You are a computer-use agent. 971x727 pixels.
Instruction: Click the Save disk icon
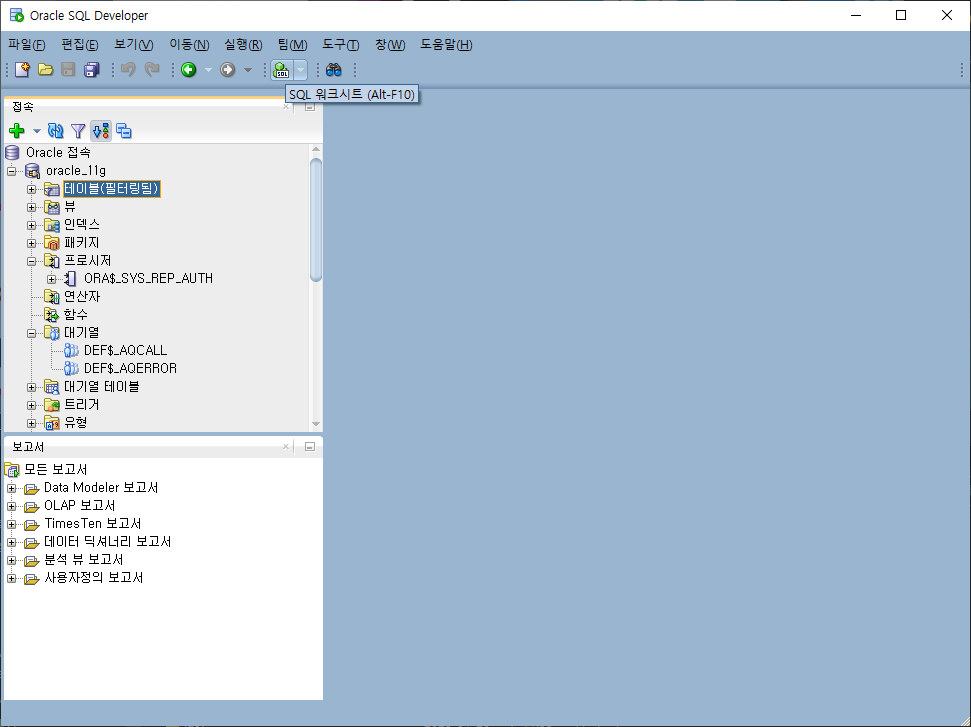68,69
